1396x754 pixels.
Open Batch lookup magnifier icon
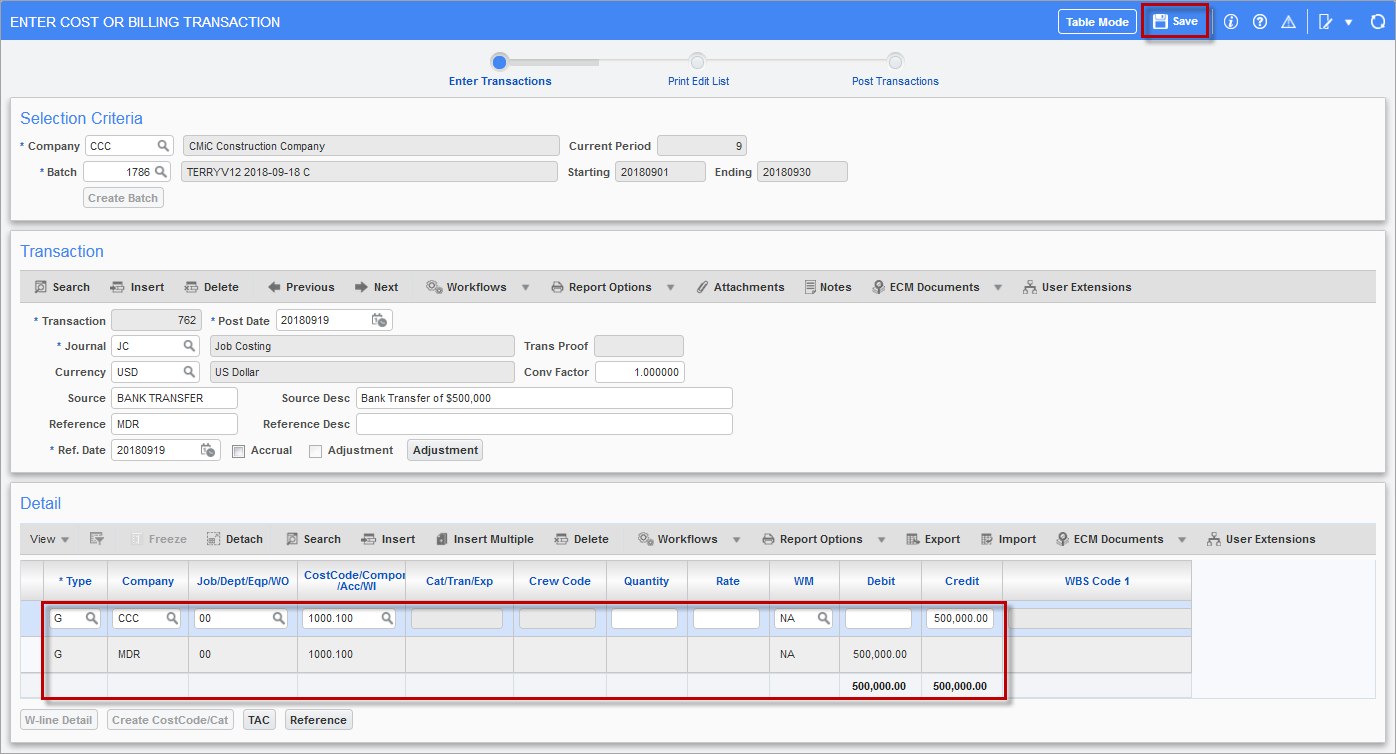click(x=161, y=172)
